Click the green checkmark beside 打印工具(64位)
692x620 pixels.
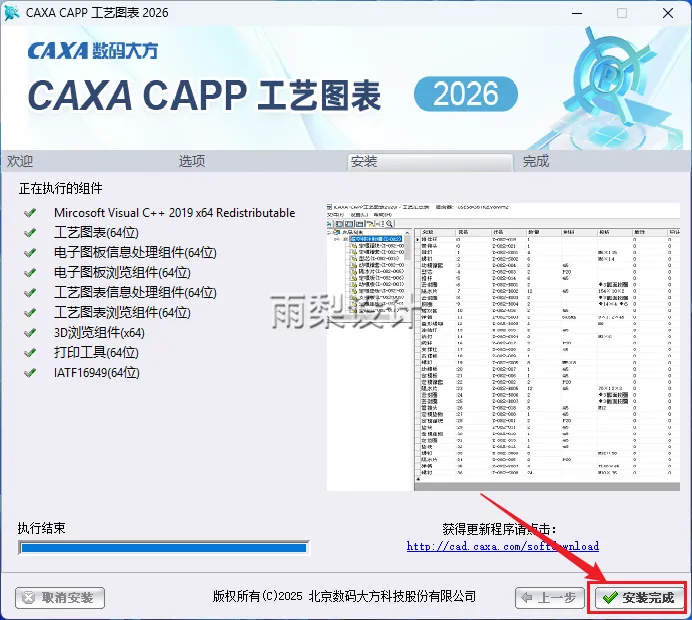point(30,353)
